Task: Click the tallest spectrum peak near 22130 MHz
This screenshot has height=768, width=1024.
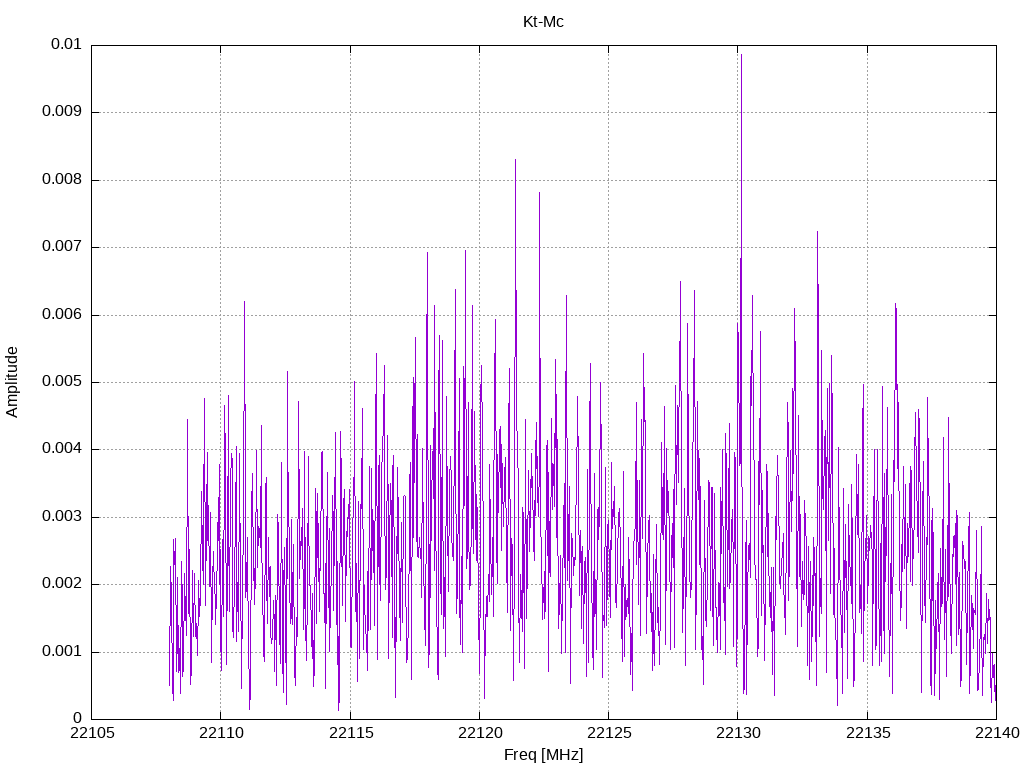Action: pos(741,55)
